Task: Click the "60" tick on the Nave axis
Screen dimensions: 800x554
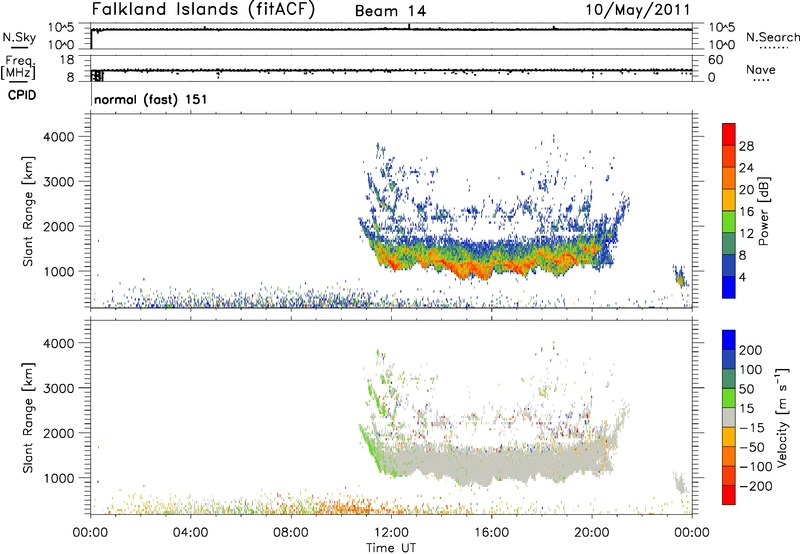Action: click(715, 60)
